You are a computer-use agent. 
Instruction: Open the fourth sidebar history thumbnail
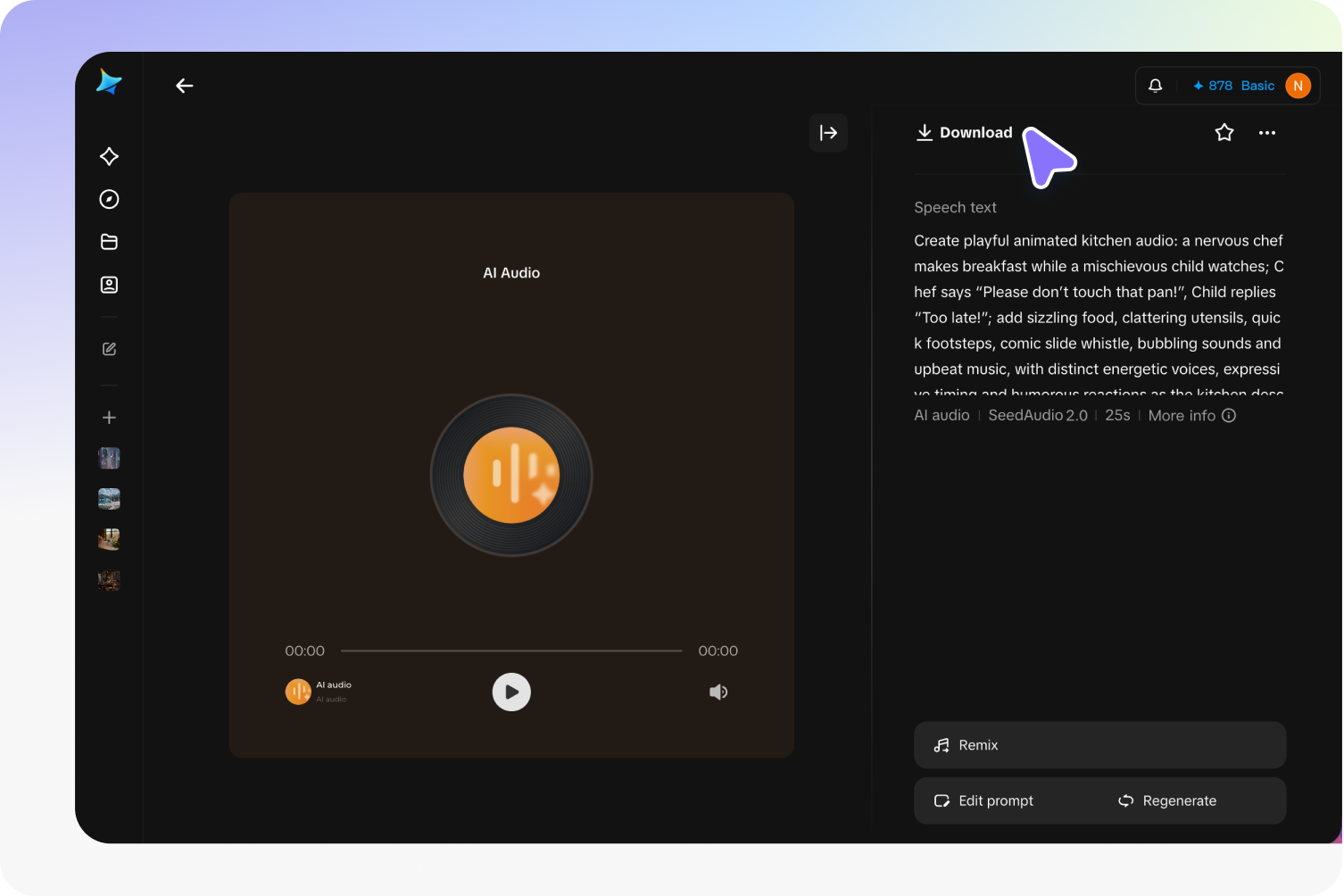(109, 581)
